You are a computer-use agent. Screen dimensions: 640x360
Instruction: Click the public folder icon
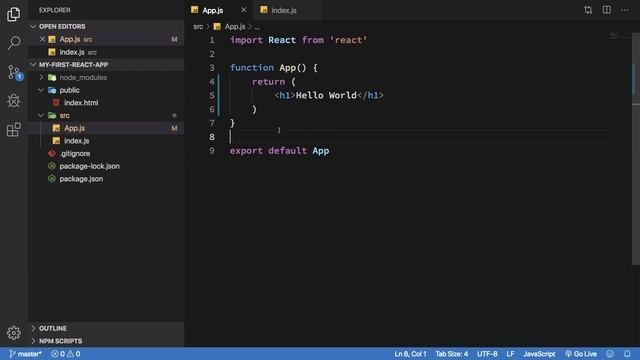[x=52, y=90]
